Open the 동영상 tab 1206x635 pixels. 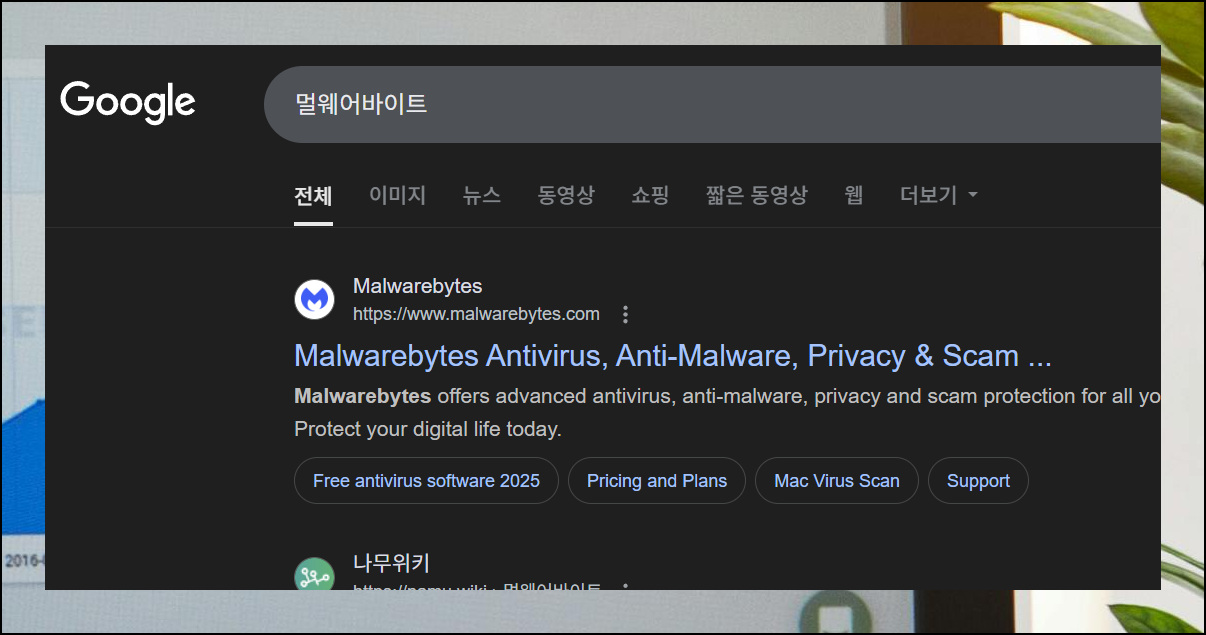(x=566, y=195)
